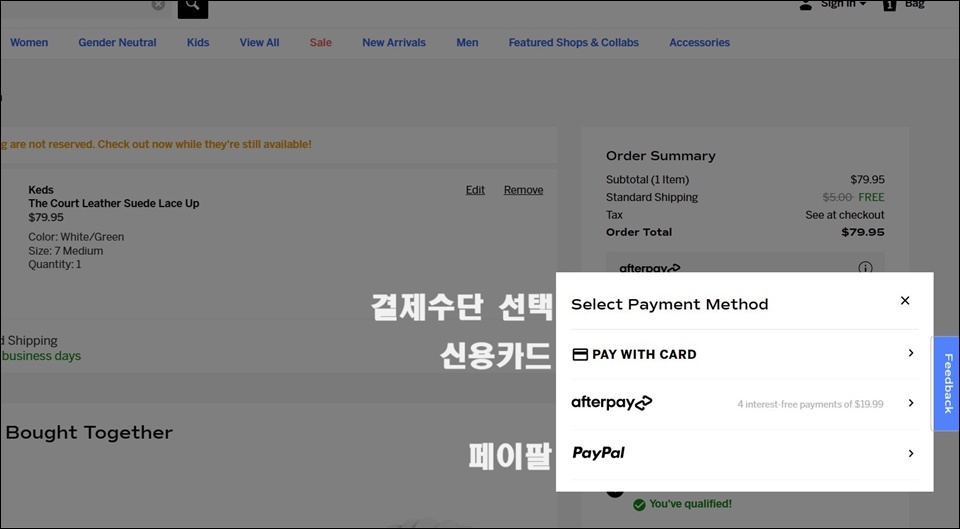Screen dimensions: 960x529
Task: Open the Gender Neutral menu
Action: point(117,43)
